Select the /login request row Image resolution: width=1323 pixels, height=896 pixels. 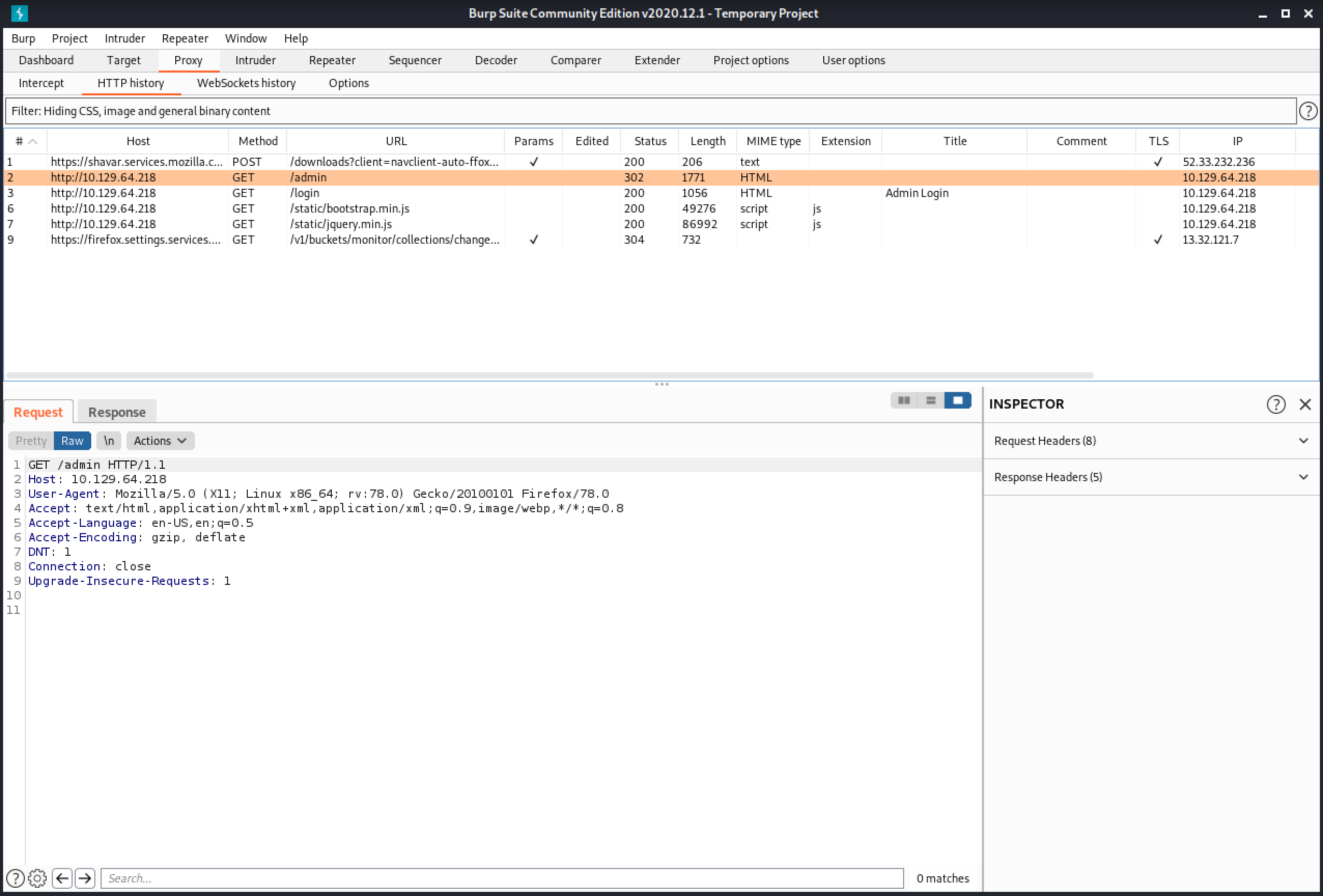click(x=660, y=193)
